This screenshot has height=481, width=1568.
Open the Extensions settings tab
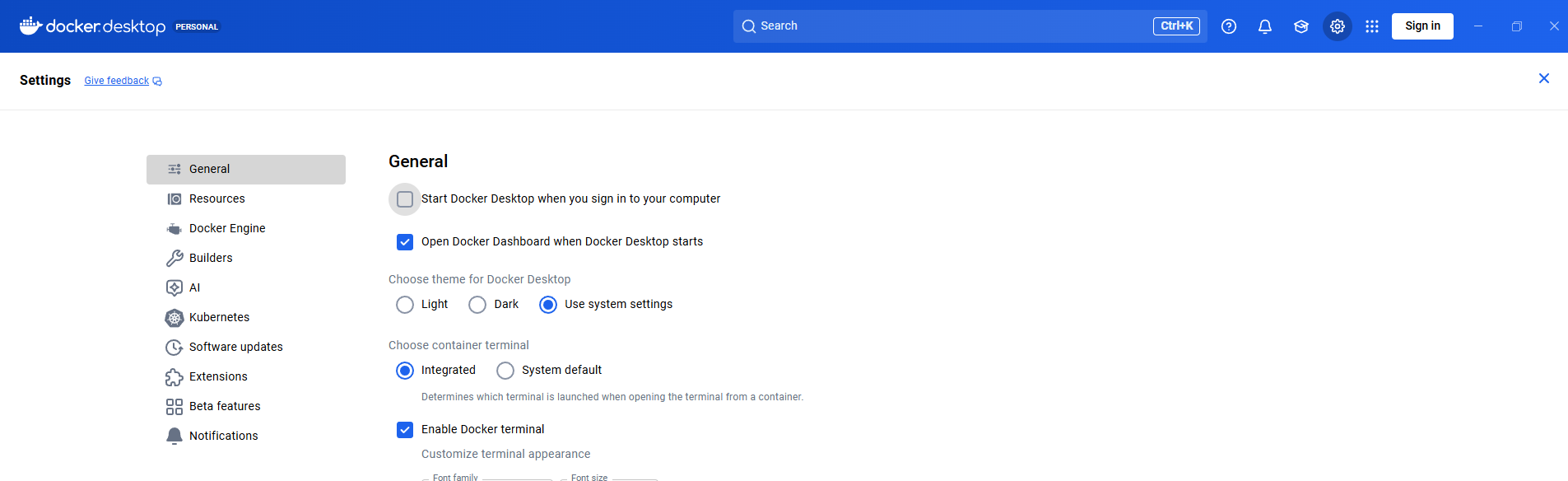click(246, 377)
